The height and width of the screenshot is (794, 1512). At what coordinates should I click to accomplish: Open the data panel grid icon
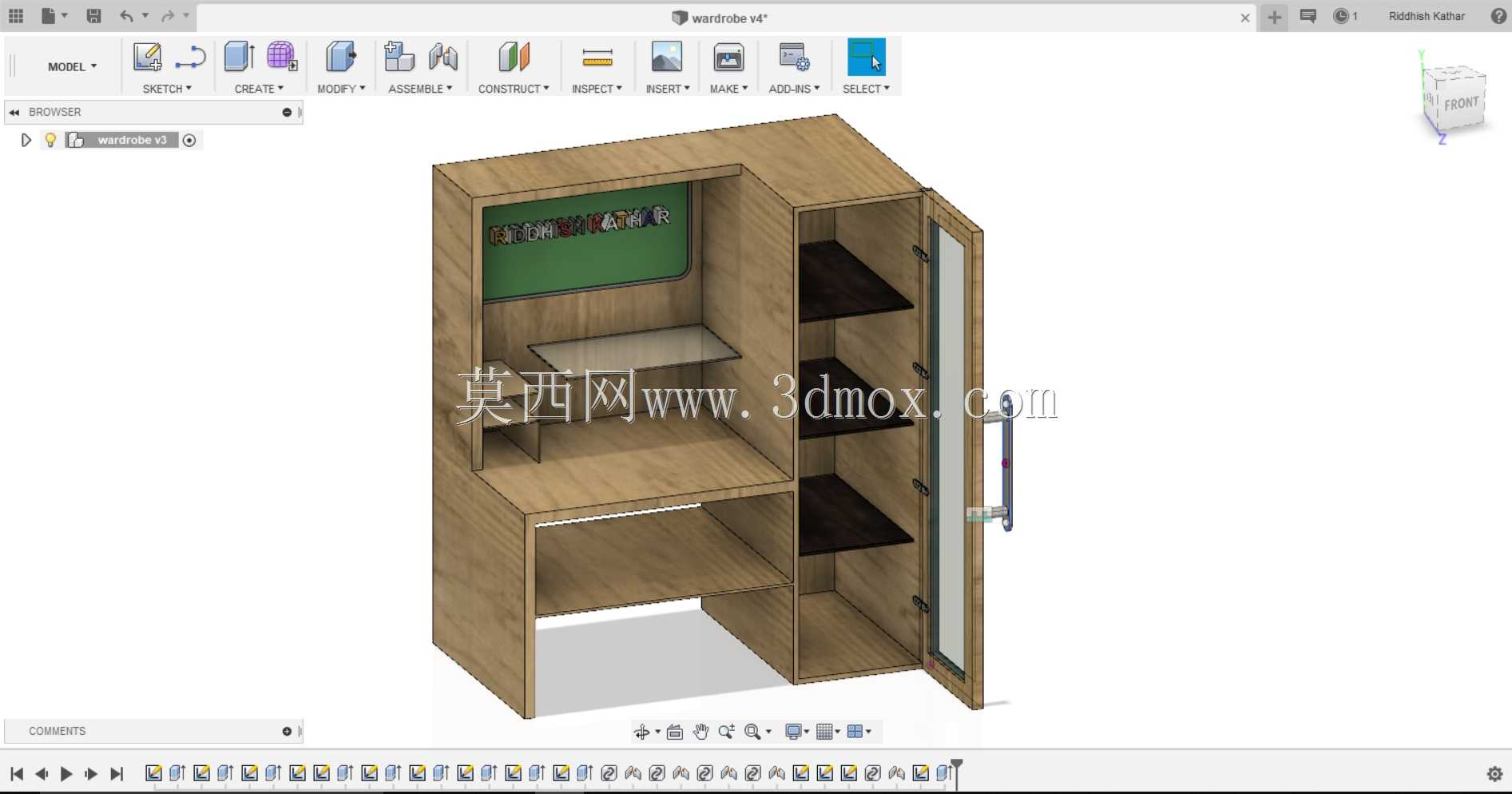pyautogui.click(x=16, y=15)
